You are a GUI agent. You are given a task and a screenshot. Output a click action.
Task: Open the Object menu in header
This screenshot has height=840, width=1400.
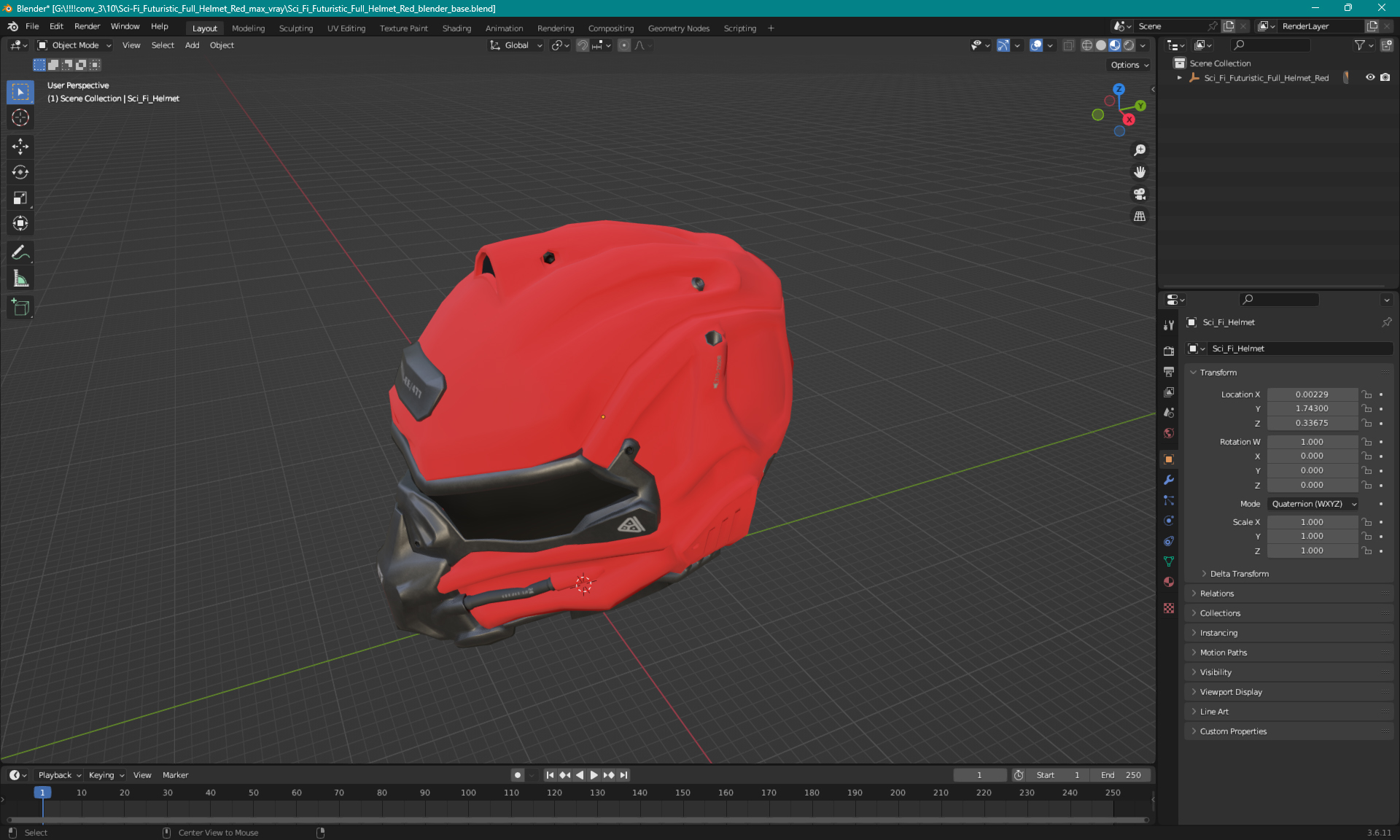(x=223, y=45)
